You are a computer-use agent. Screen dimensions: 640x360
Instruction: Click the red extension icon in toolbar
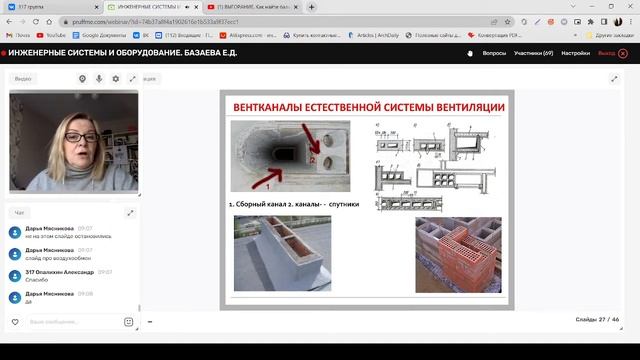point(551,22)
